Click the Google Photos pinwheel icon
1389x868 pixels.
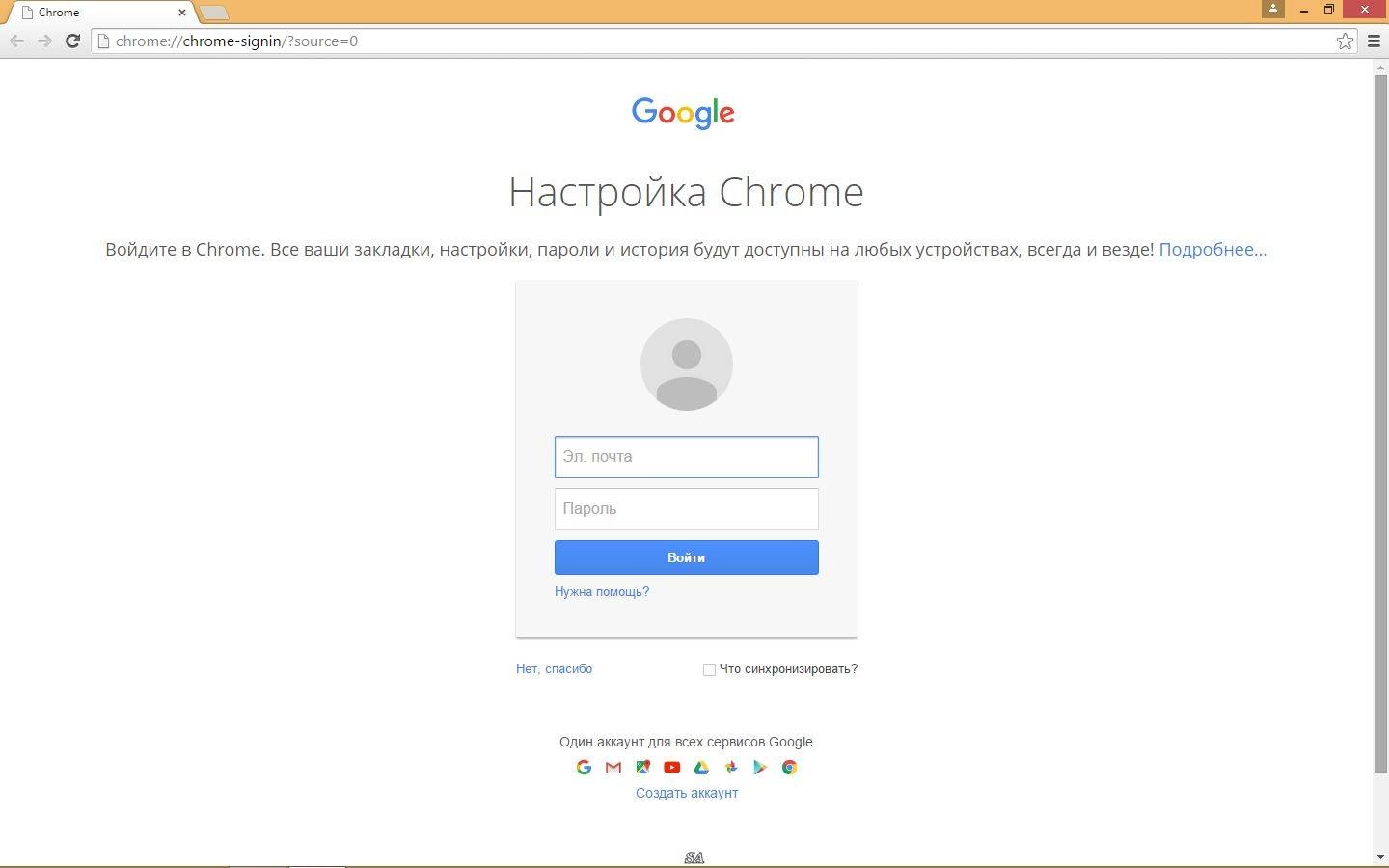[x=731, y=768]
